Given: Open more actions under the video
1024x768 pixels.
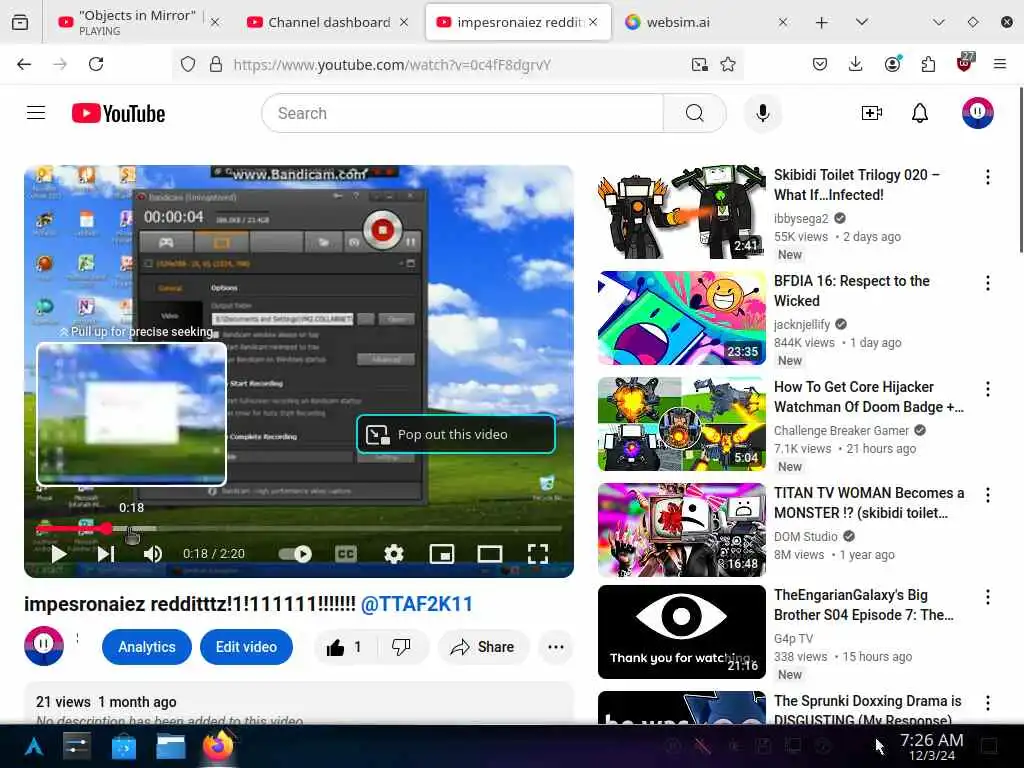Looking at the screenshot, I should coord(556,647).
